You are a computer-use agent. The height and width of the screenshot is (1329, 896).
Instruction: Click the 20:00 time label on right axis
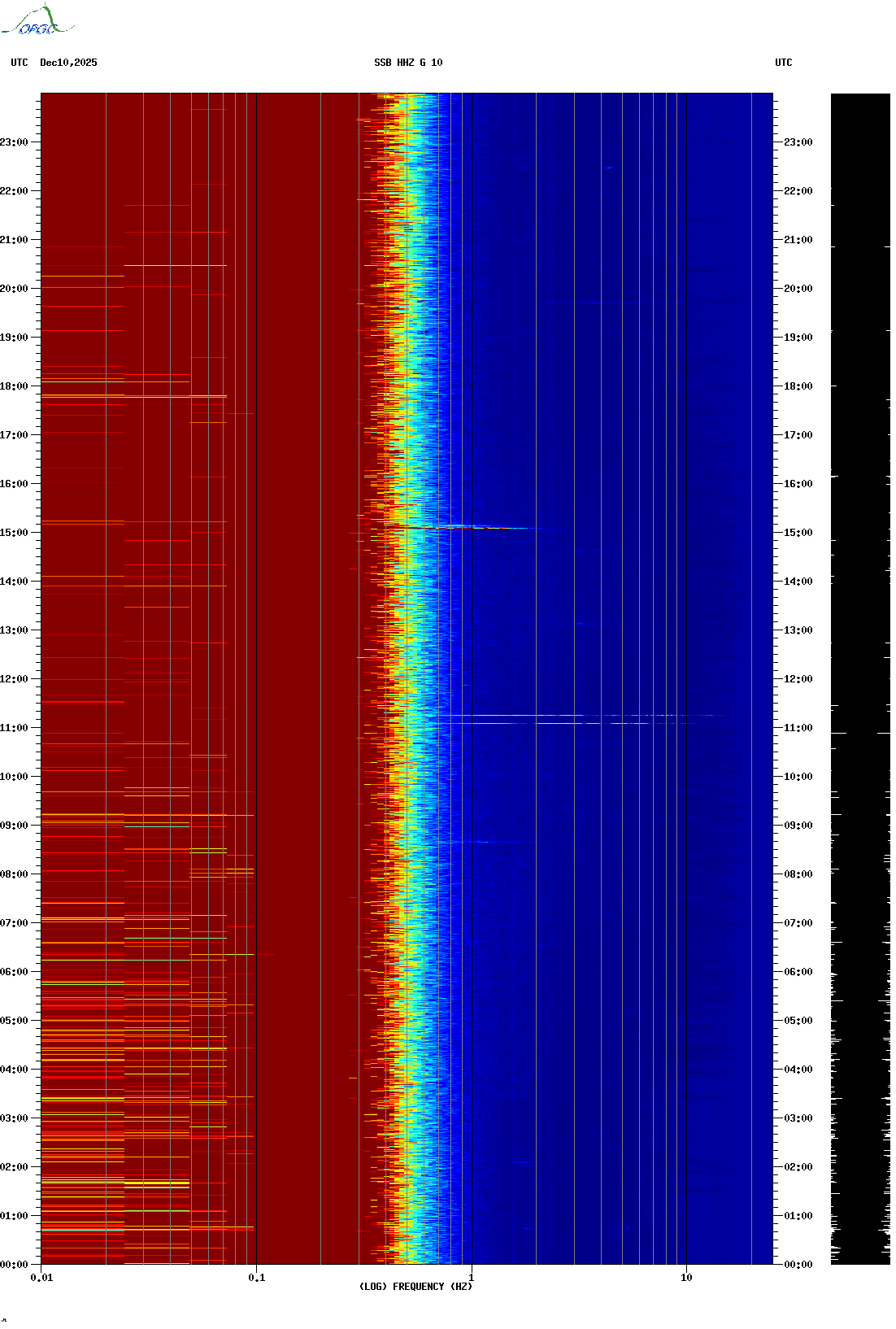coord(798,289)
